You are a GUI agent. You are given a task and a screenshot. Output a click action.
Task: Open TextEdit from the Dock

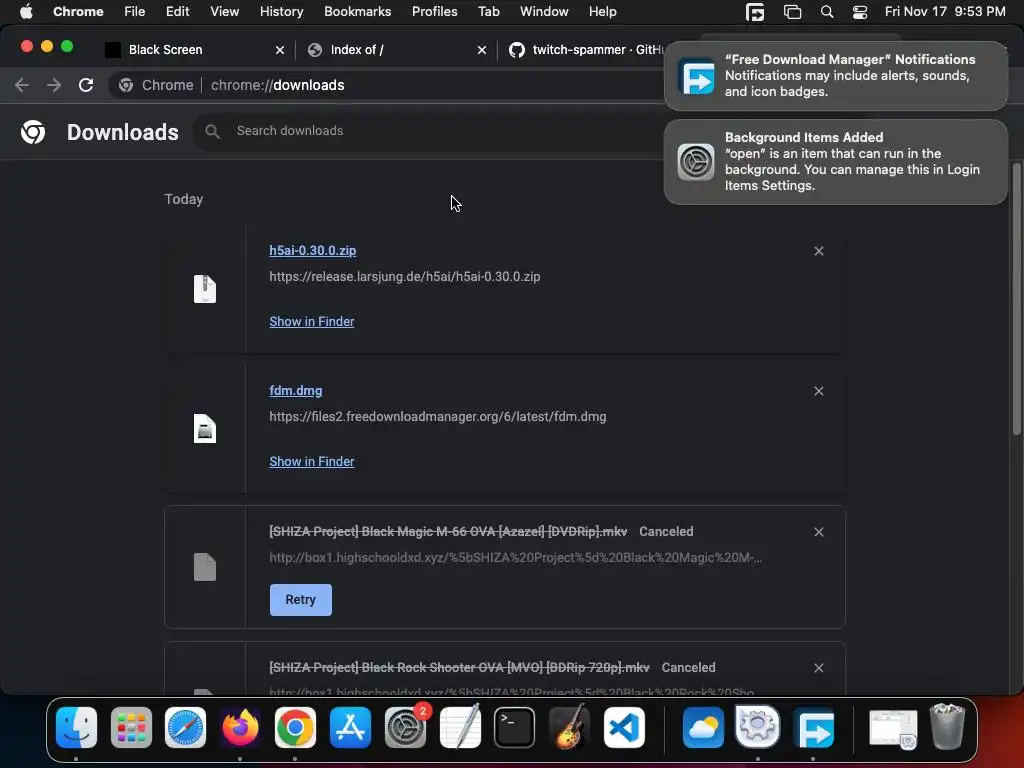[x=460, y=727]
